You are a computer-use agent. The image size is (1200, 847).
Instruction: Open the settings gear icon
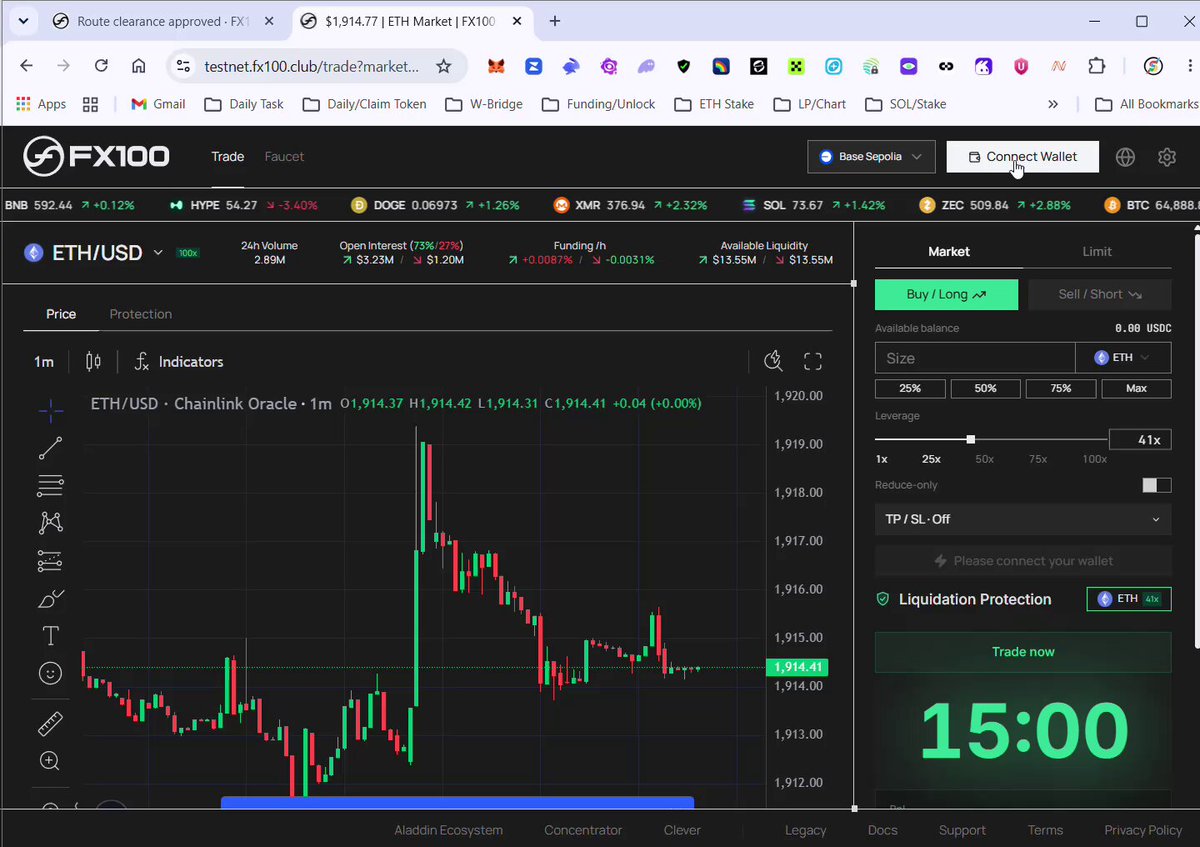click(1166, 157)
